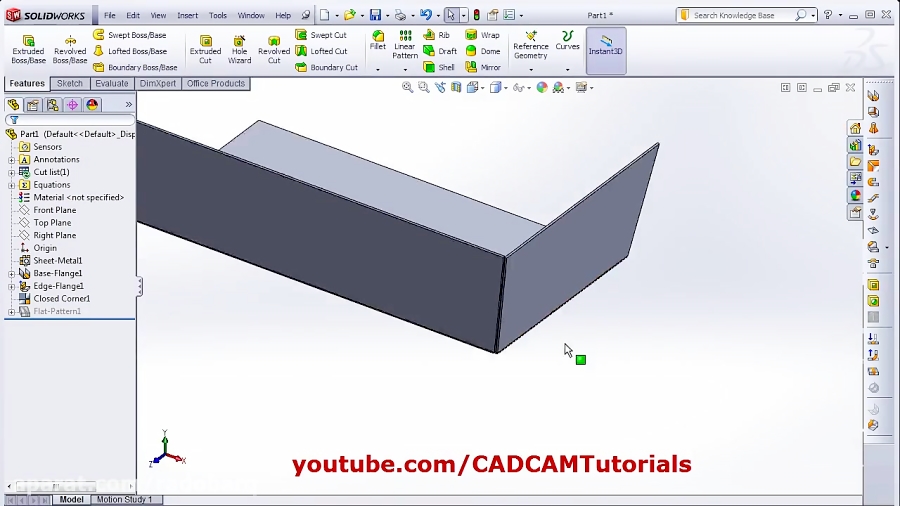Image resolution: width=900 pixels, height=506 pixels.
Task: Open Reference Geometry tool
Action: click(530, 45)
